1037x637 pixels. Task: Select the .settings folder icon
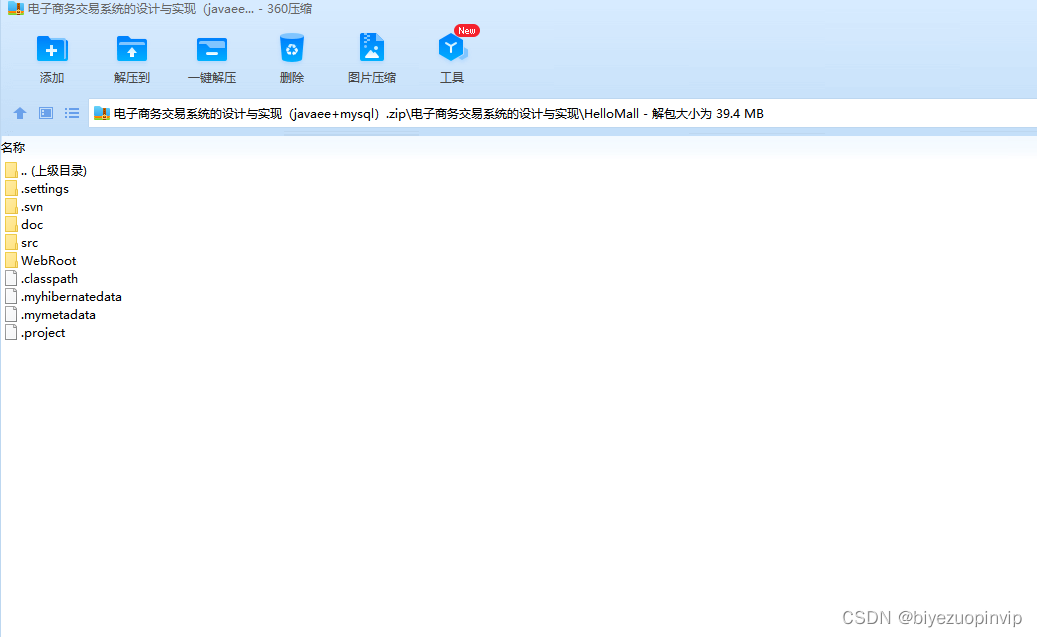coord(11,189)
